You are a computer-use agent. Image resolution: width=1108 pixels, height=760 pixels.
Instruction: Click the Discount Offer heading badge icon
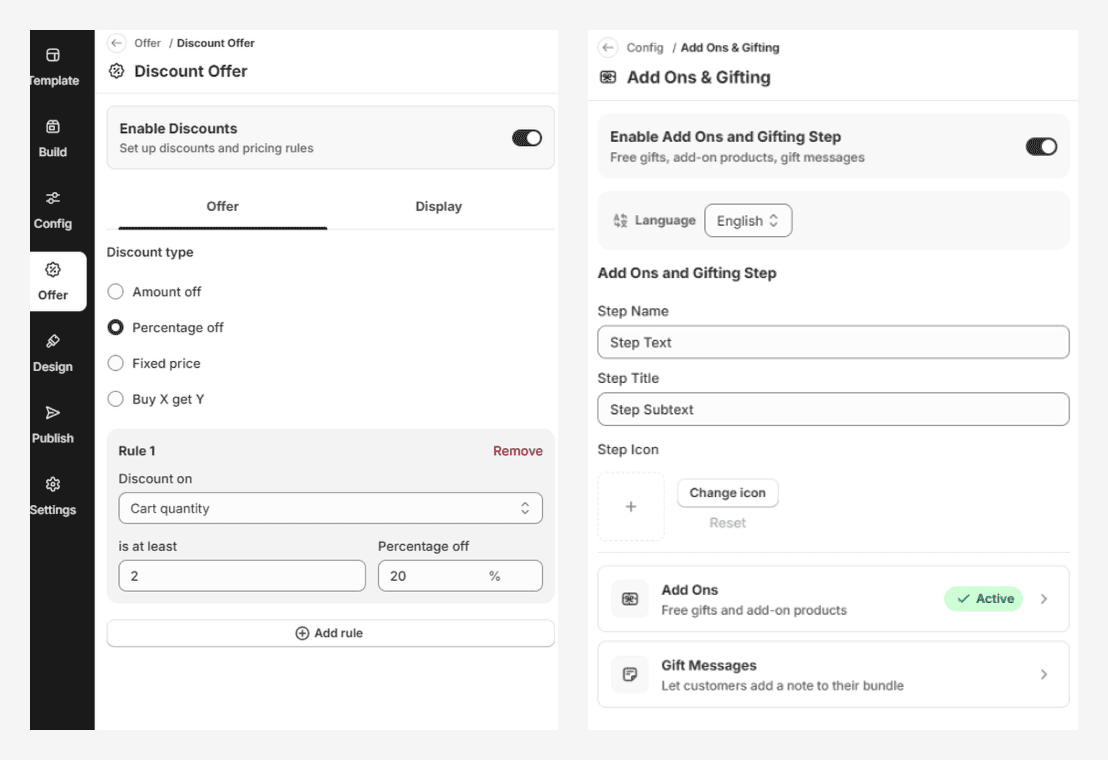coord(117,71)
